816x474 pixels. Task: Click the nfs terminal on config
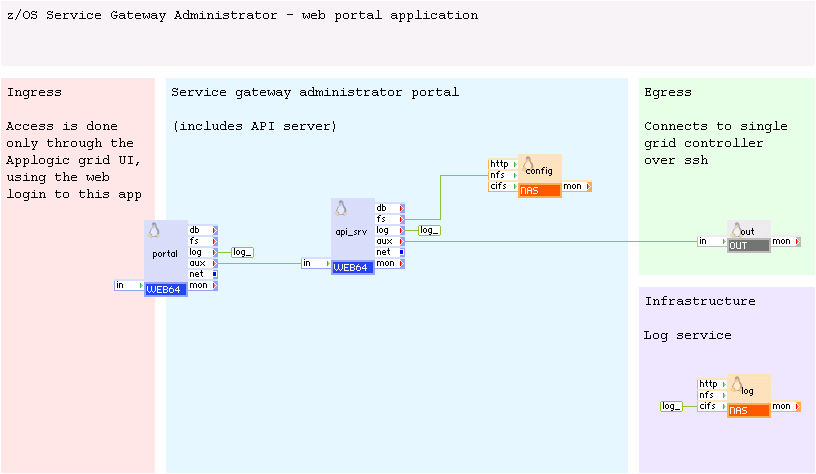[x=503, y=175]
